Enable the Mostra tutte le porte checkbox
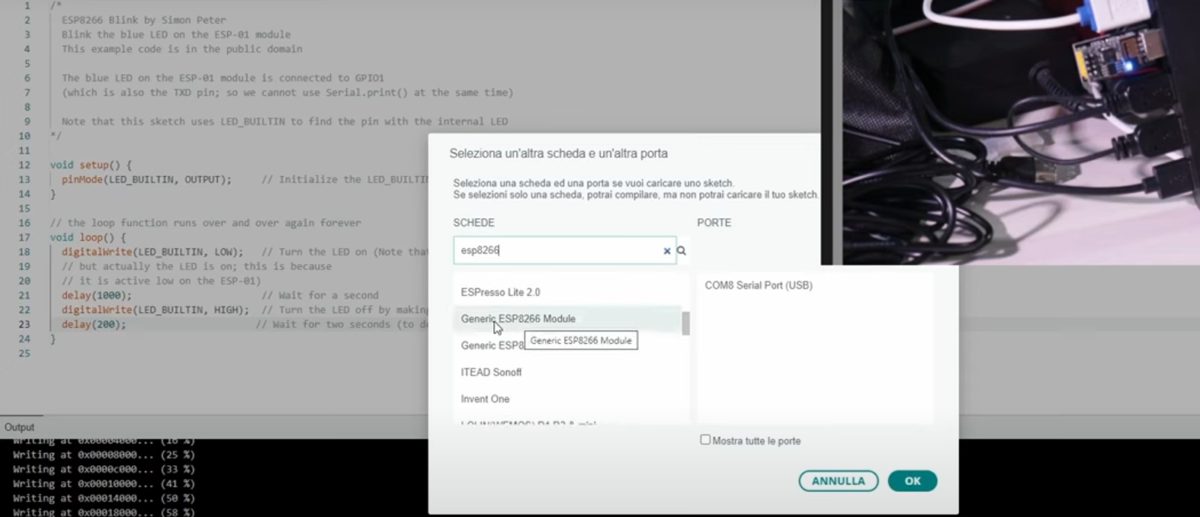The width and height of the screenshot is (1200, 517). click(x=706, y=440)
